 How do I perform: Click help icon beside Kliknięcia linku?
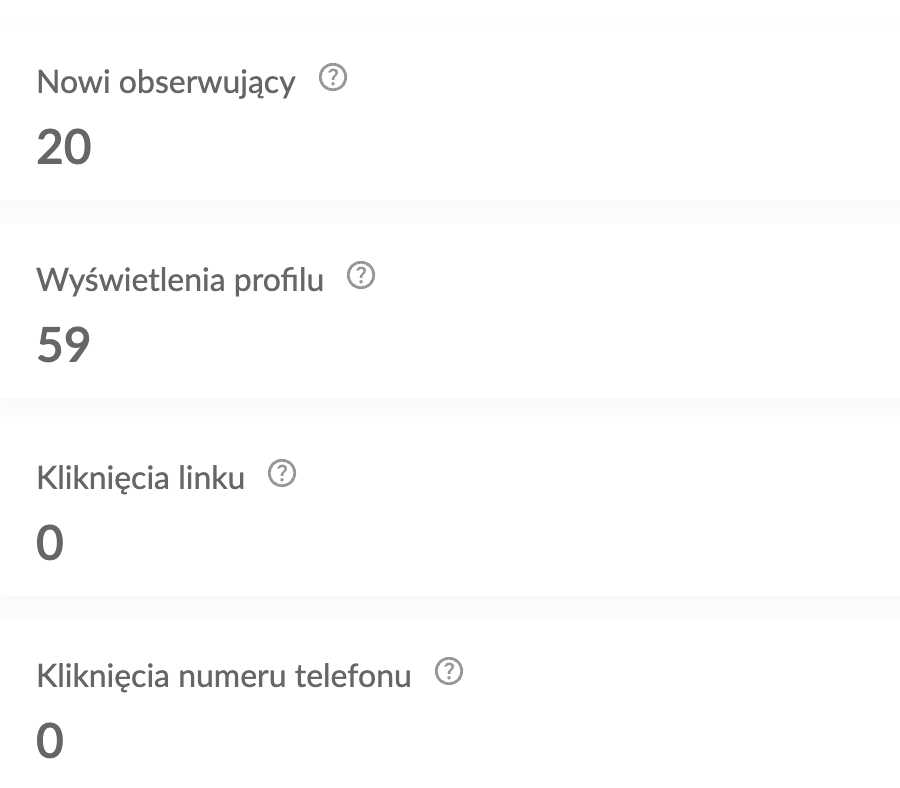click(x=283, y=475)
